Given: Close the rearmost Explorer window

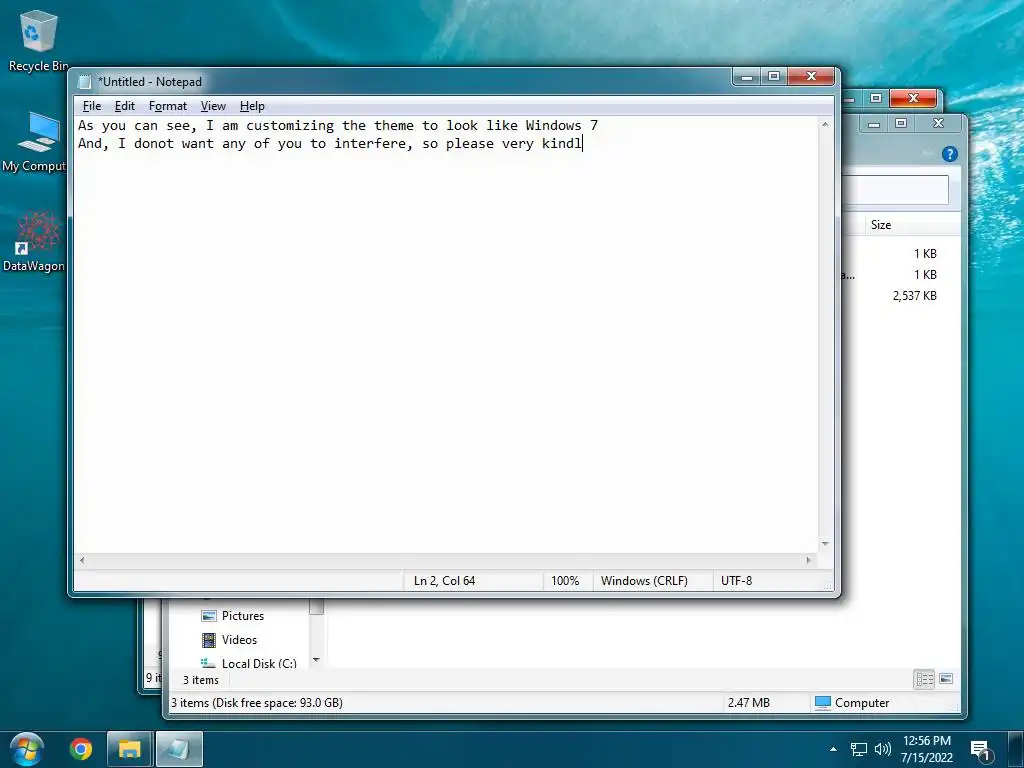Looking at the screenshot, I should click(913, 99).
